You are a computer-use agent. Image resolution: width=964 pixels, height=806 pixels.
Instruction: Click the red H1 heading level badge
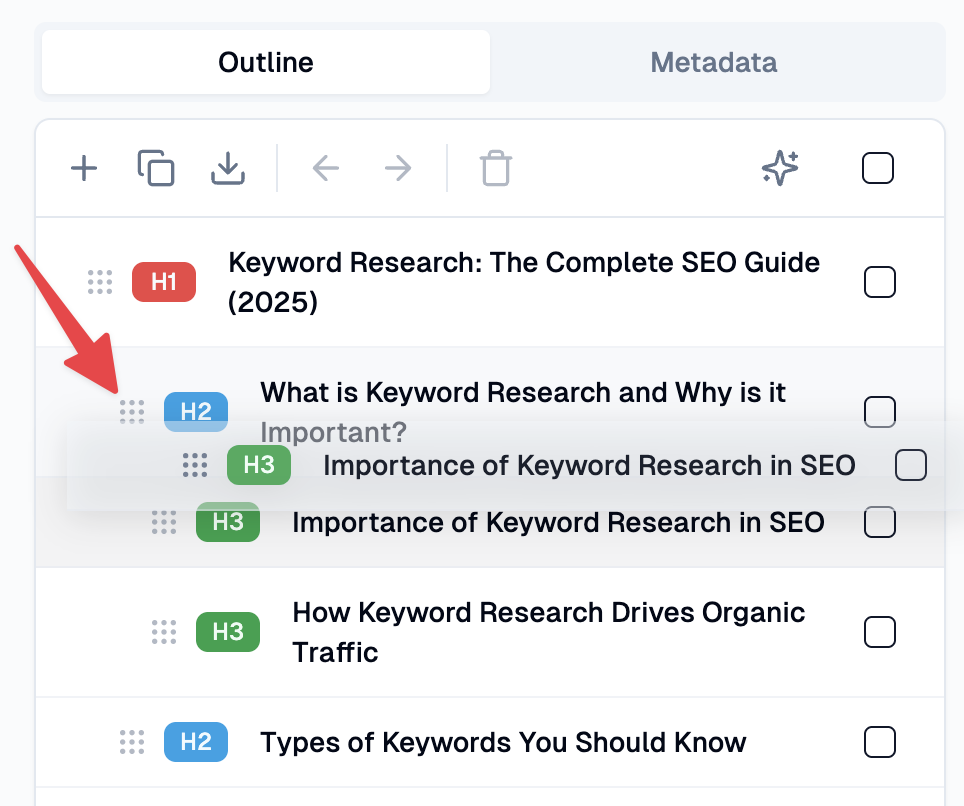coord(164,282)
